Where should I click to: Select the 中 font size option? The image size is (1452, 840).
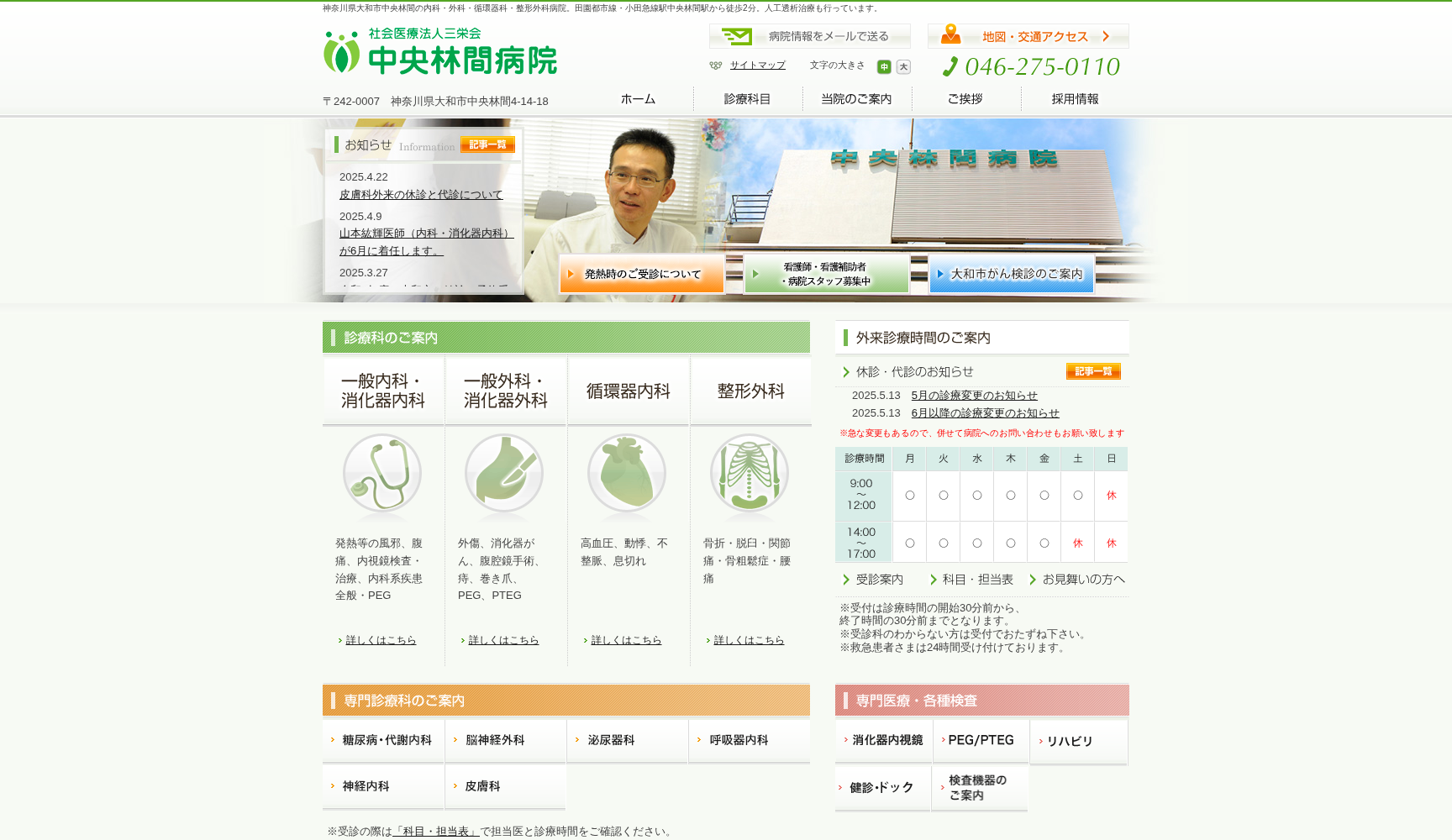pos(883,66)
